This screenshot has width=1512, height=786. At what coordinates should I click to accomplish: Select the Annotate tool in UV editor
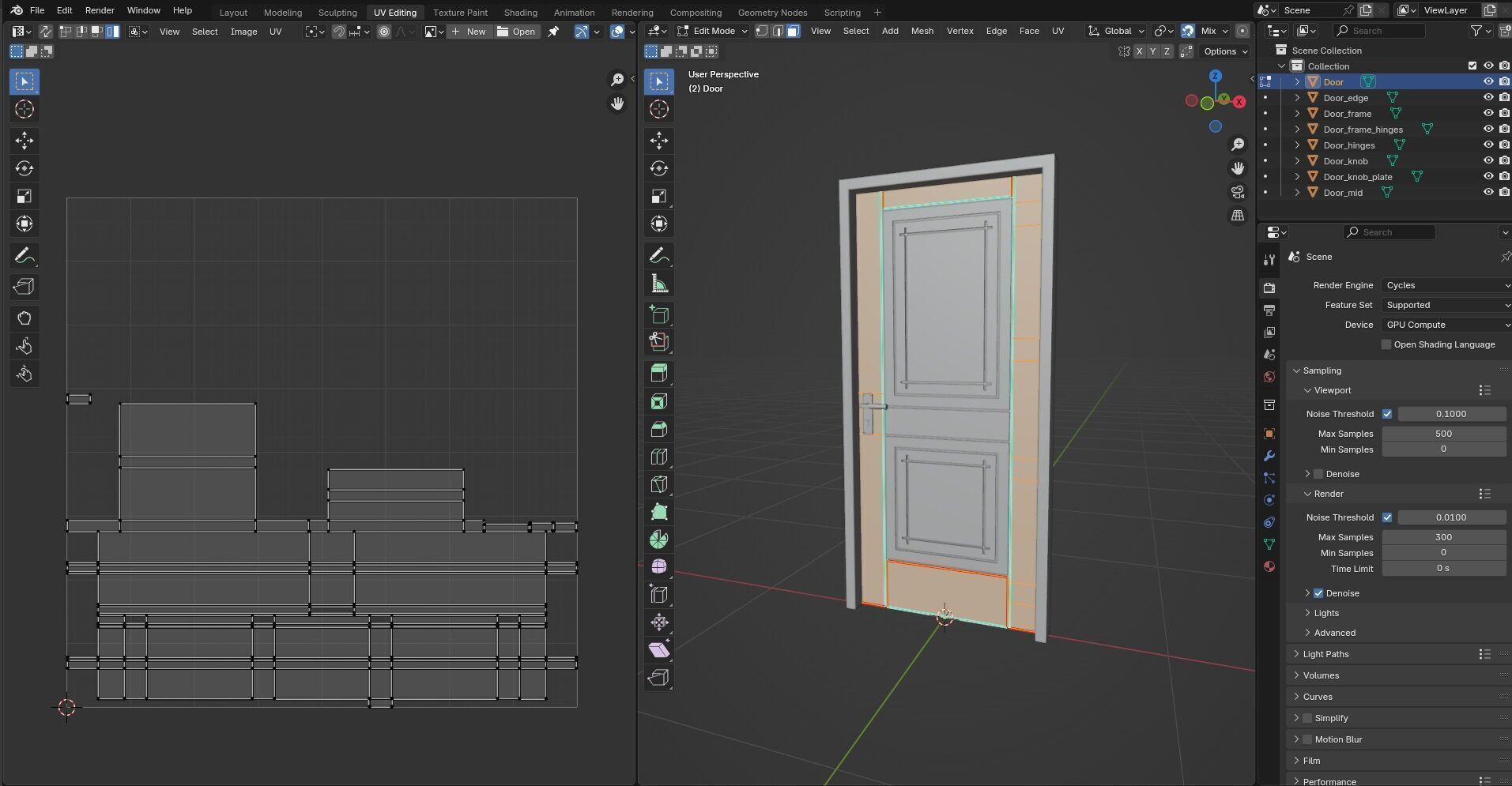click(x=25, y=256)
